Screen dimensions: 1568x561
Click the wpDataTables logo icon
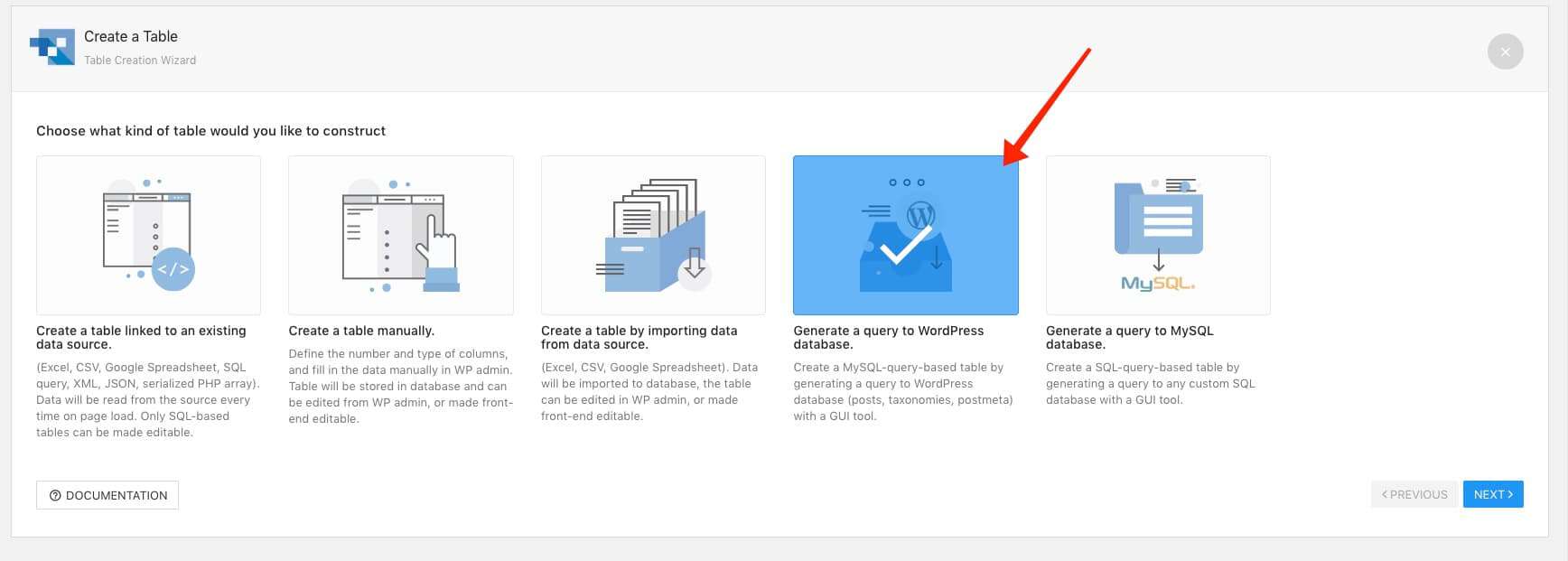pyautogui.click(x=52, y=47)
